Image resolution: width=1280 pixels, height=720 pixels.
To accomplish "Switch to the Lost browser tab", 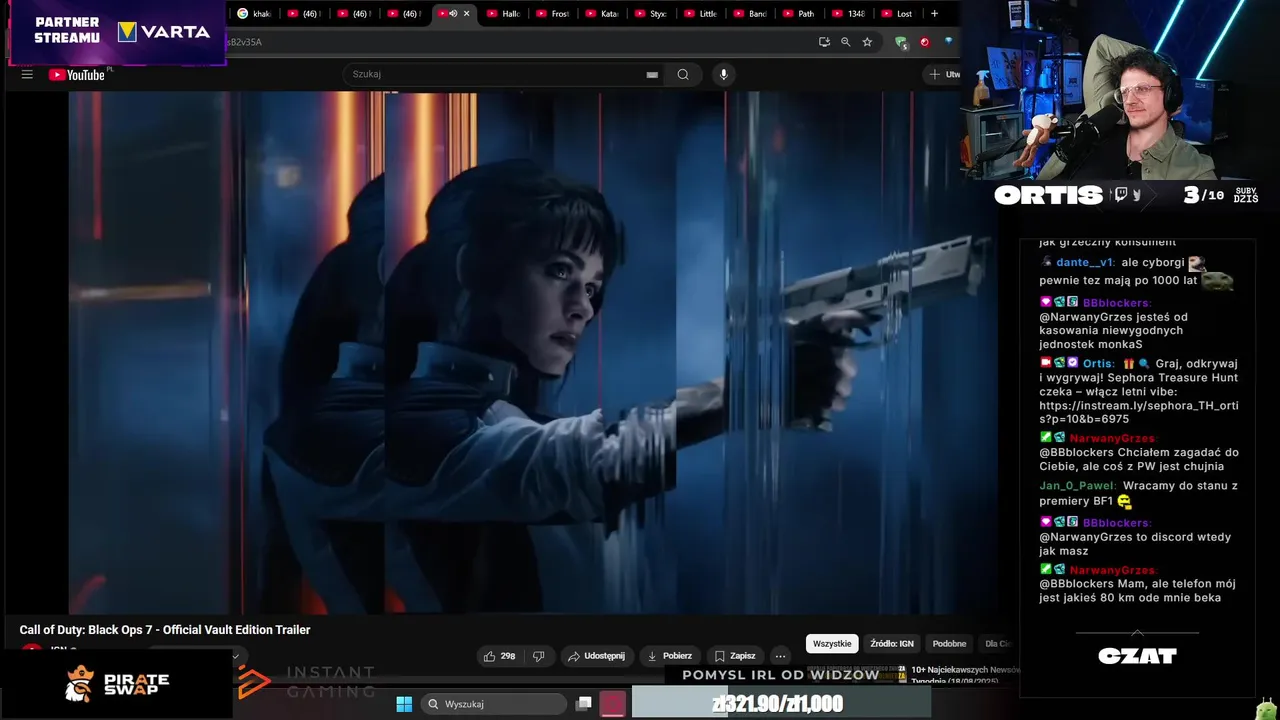I will pyautogui.click(x=897, y=14).
